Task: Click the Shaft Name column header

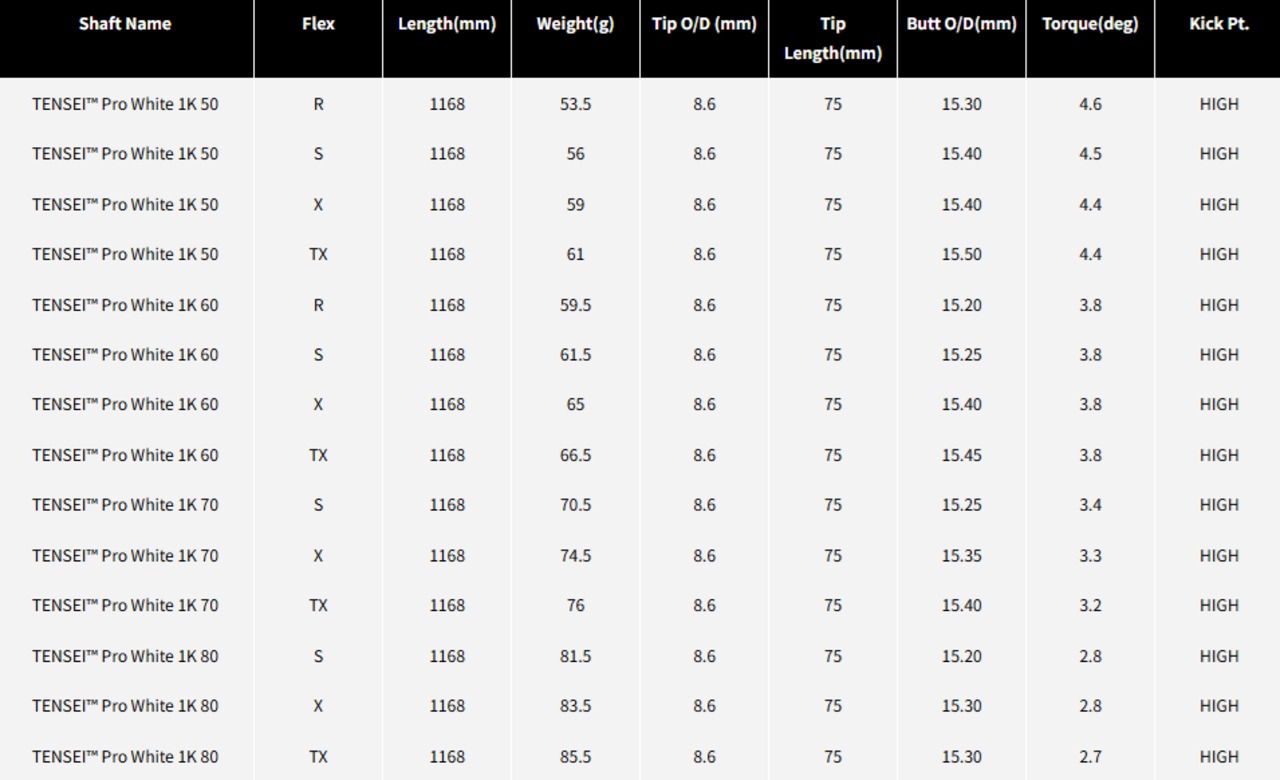Action: 125,24
